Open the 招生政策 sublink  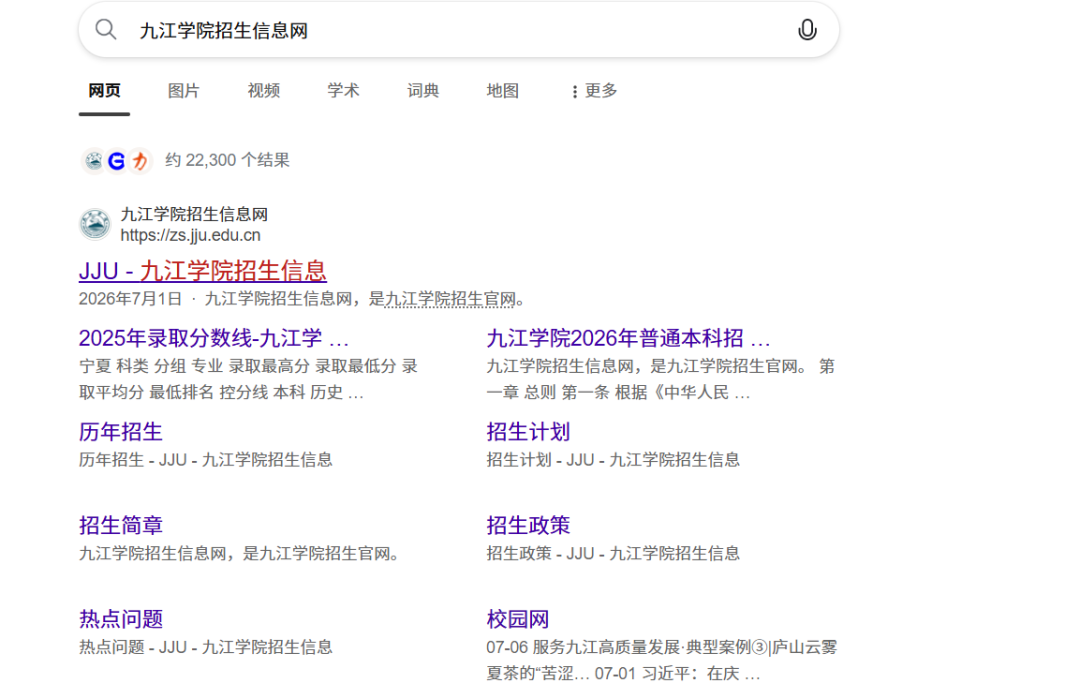pos(528,525)
